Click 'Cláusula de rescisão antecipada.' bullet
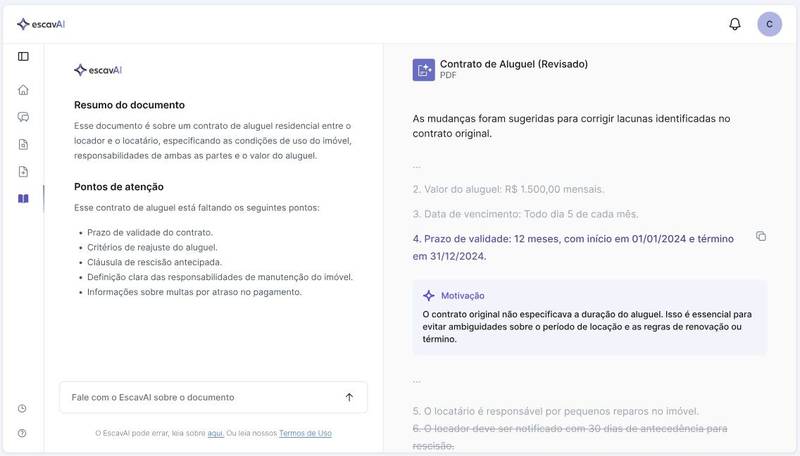 [x=155, y=262]
